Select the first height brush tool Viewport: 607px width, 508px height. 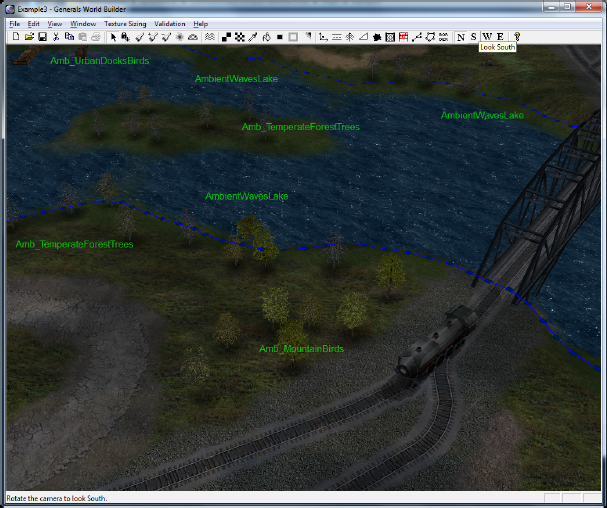[139, 37]
